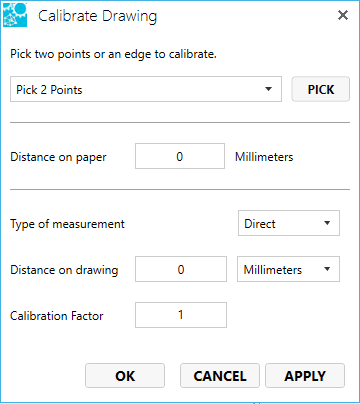Click the APPLY button

point(305,376)
